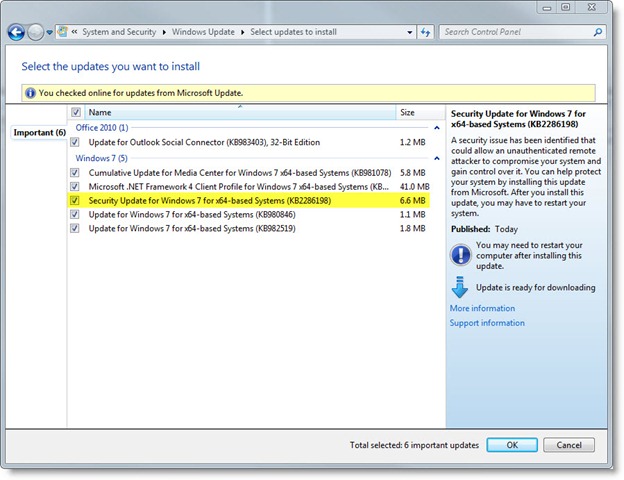Uncheck Outlook Social Connector update
The height and width of the screenshot is (480, 624).
(74, 142)
